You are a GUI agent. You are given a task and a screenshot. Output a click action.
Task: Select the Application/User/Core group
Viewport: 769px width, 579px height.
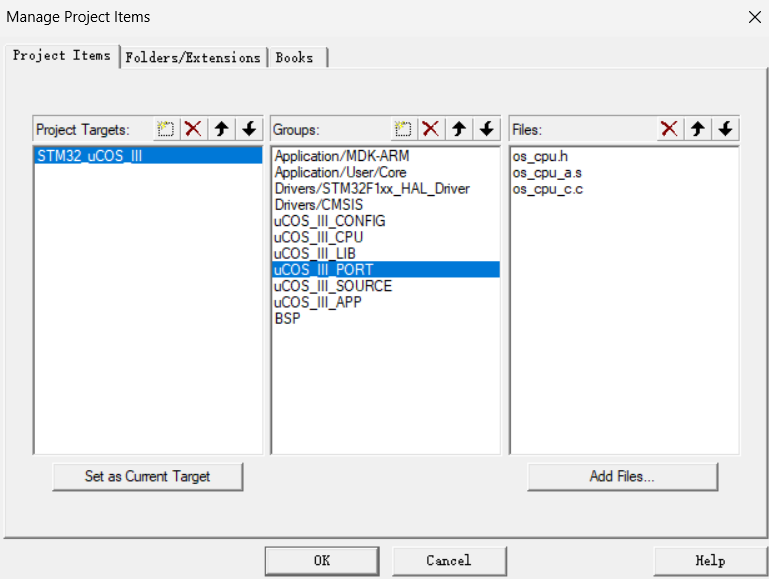(385, 172)
